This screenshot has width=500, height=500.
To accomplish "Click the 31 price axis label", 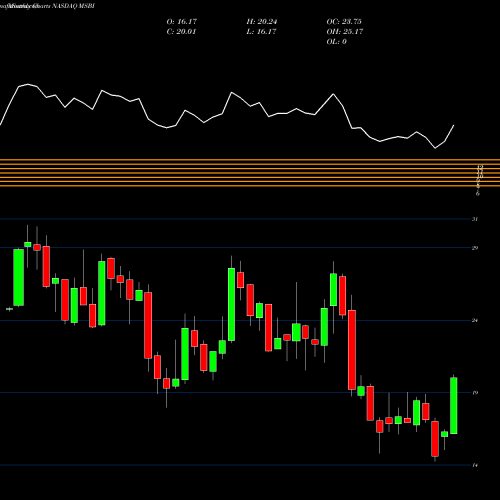I will tap(475, 219).
